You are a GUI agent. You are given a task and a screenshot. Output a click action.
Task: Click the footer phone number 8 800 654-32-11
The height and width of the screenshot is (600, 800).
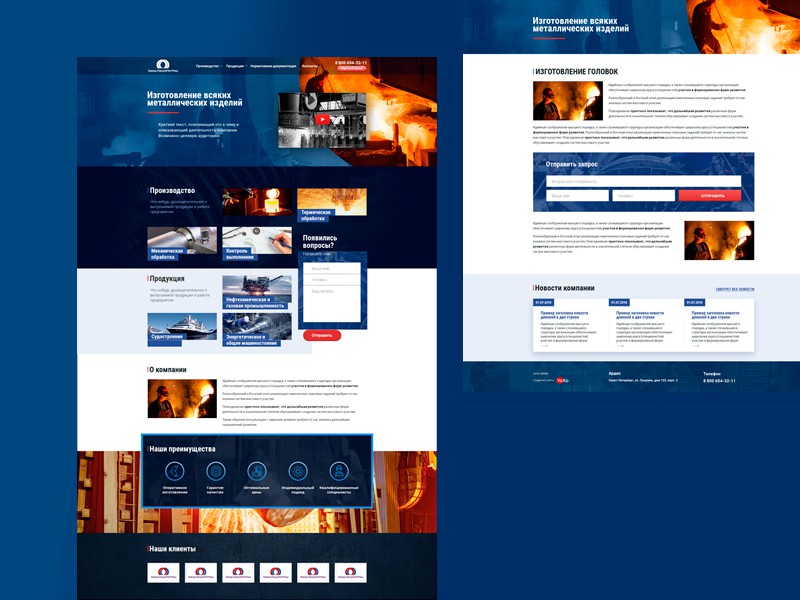pos(719,381)
